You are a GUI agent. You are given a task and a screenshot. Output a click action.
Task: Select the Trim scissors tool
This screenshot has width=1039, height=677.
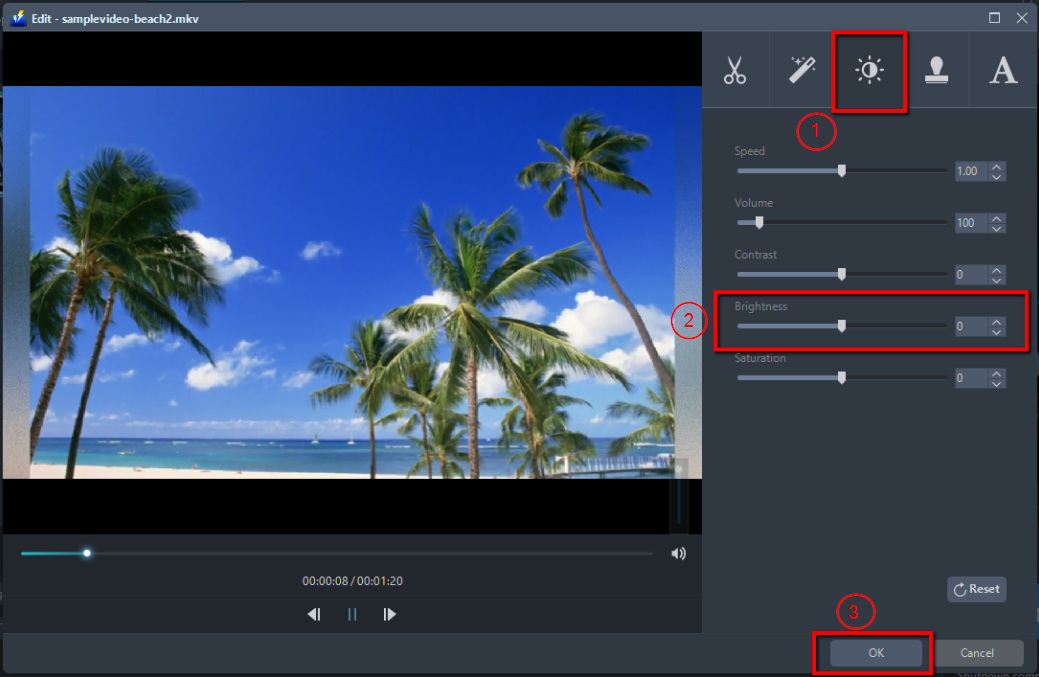735,70
